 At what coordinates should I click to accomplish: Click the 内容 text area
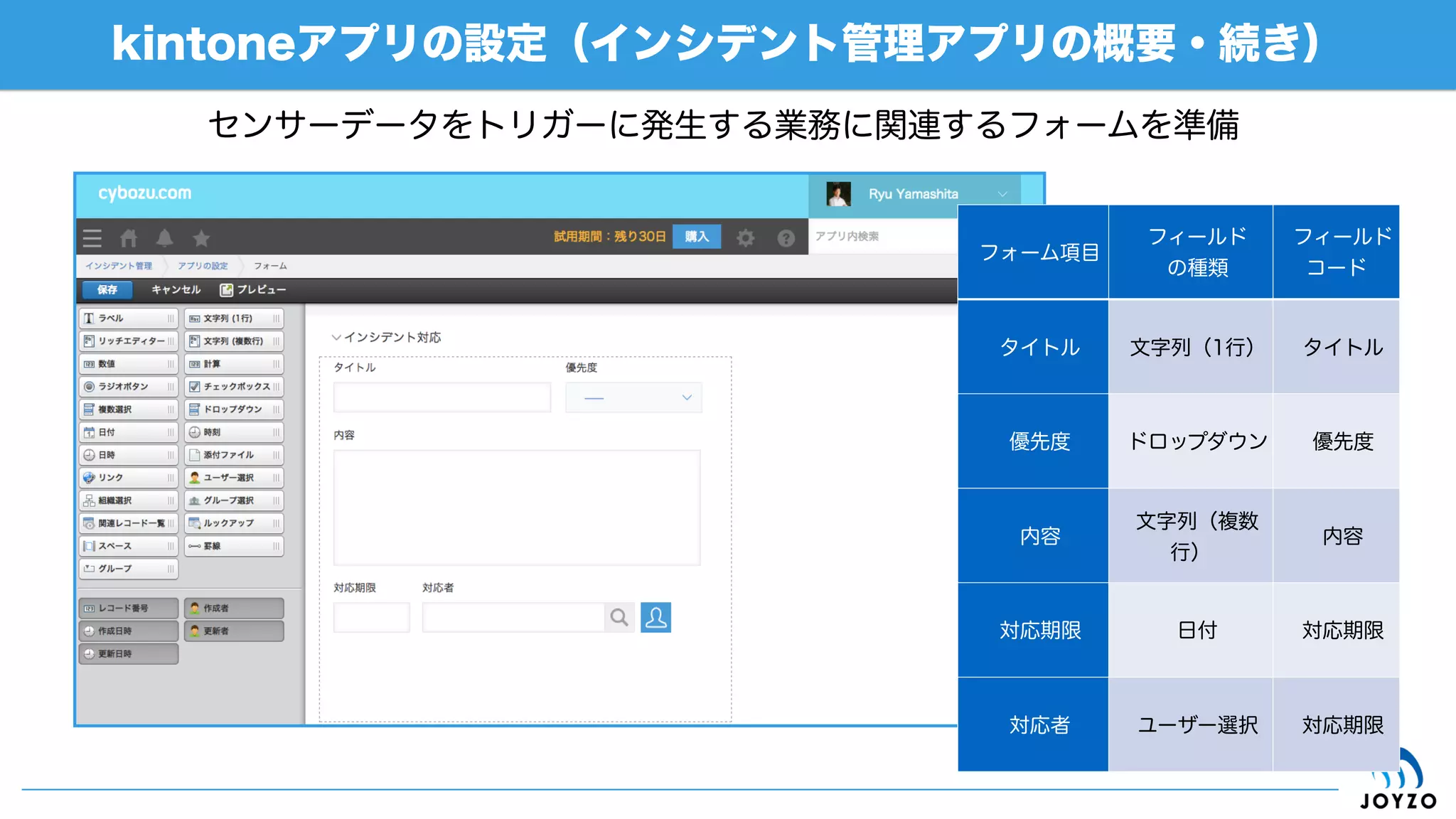point(517,508)
